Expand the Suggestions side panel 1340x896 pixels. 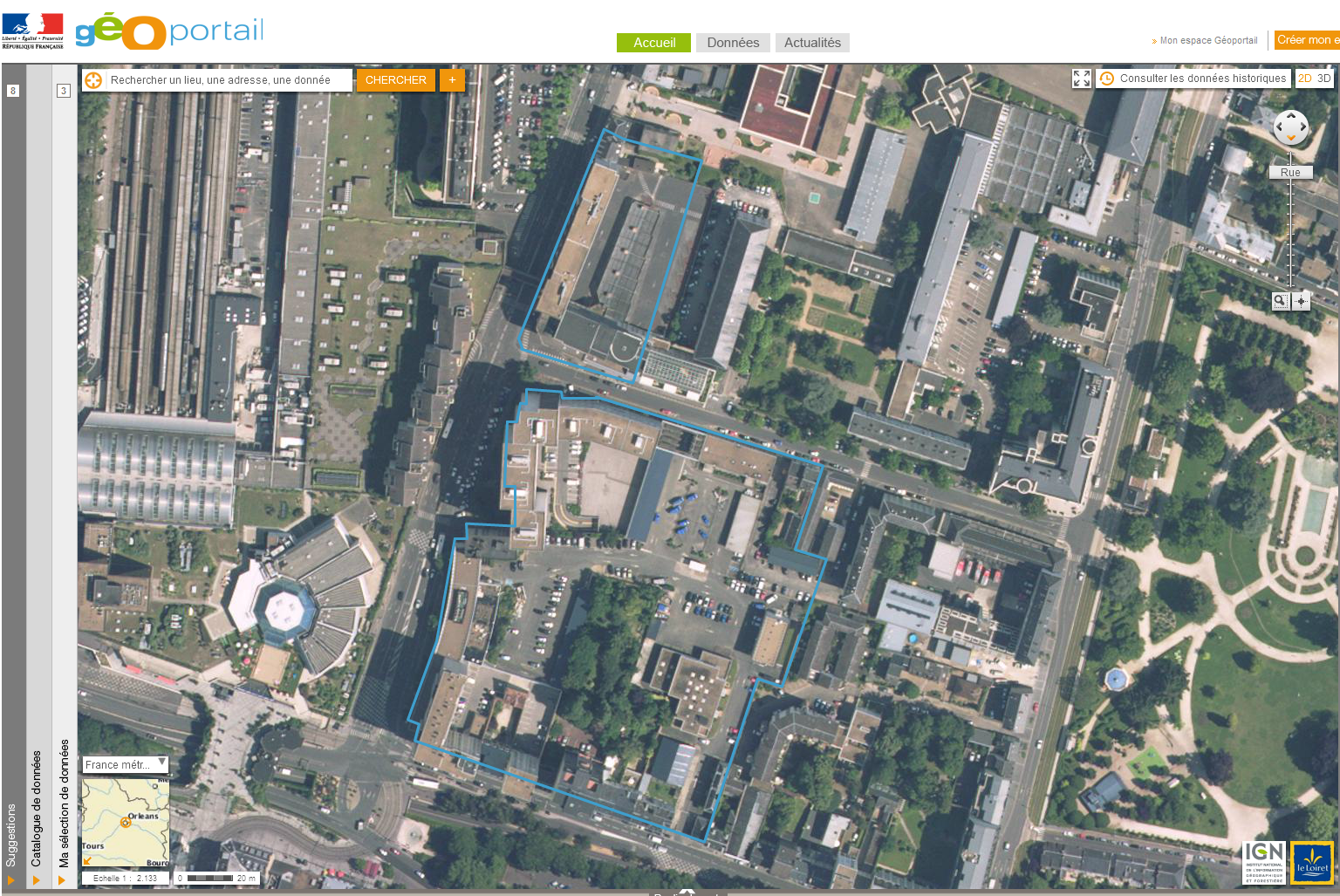coord(12,879)
